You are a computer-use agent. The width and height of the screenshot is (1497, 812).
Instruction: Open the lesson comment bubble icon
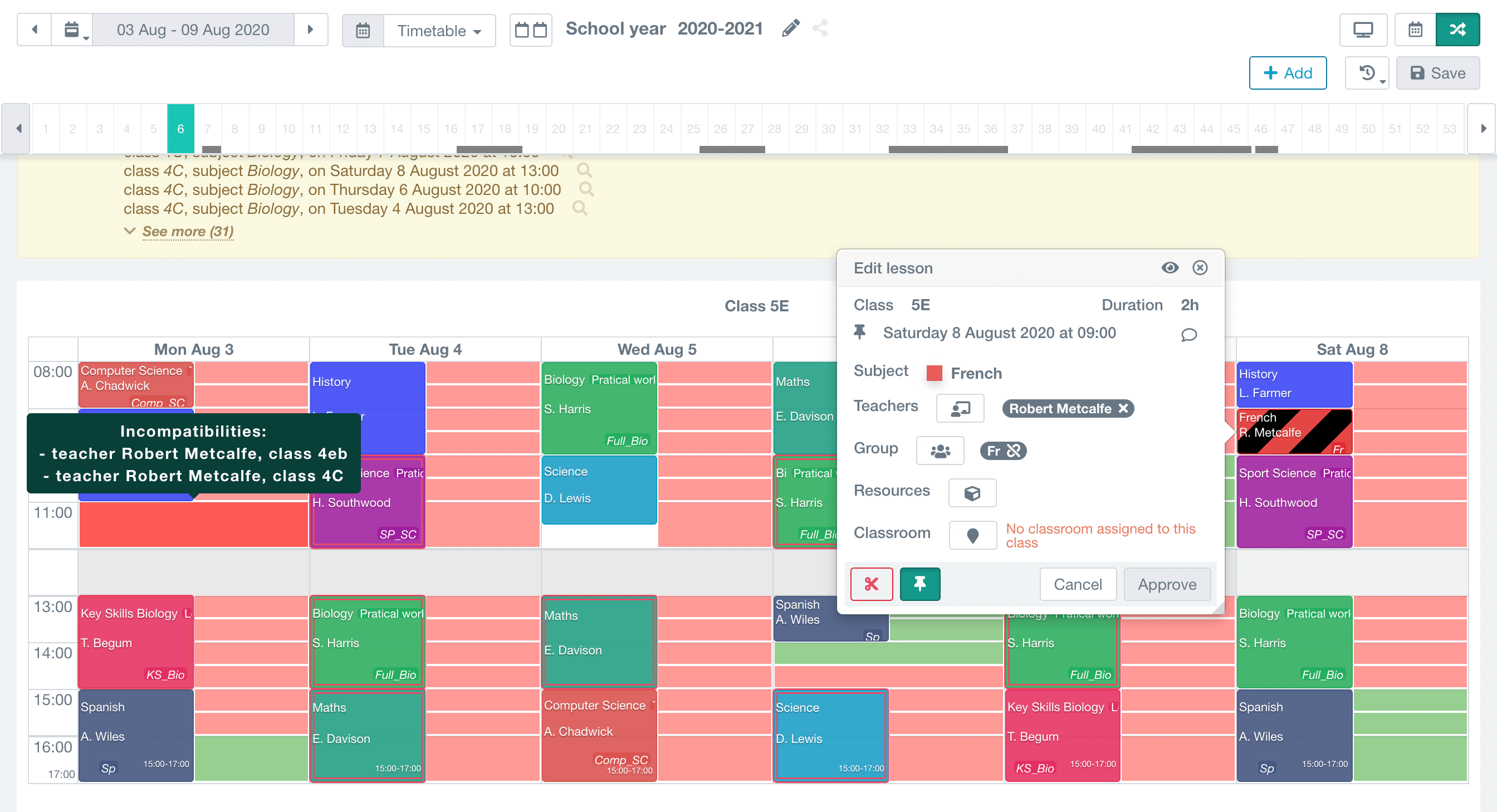point(1188,335)
